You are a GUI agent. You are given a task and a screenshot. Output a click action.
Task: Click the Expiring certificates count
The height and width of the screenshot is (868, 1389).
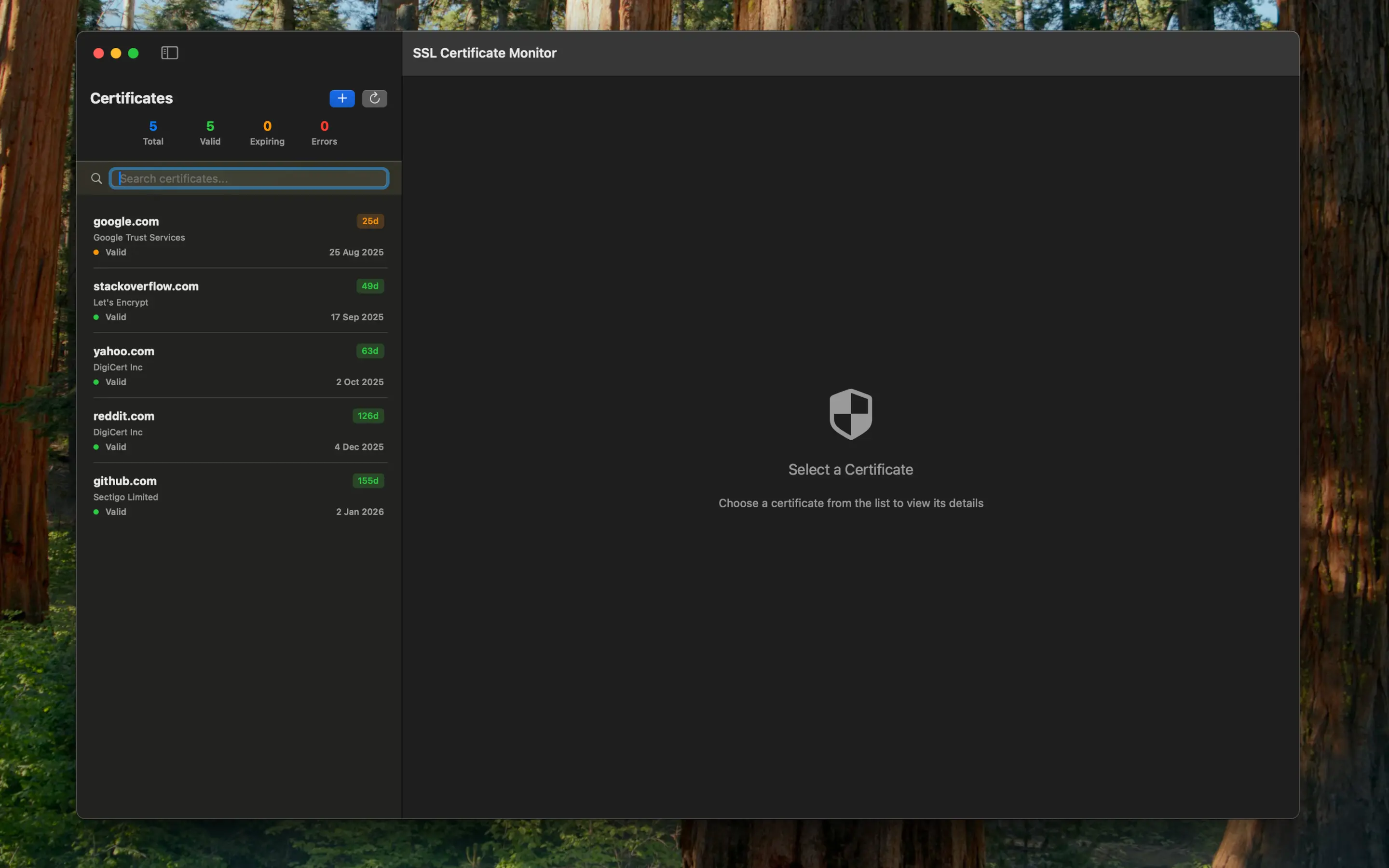tap(267, 133)
